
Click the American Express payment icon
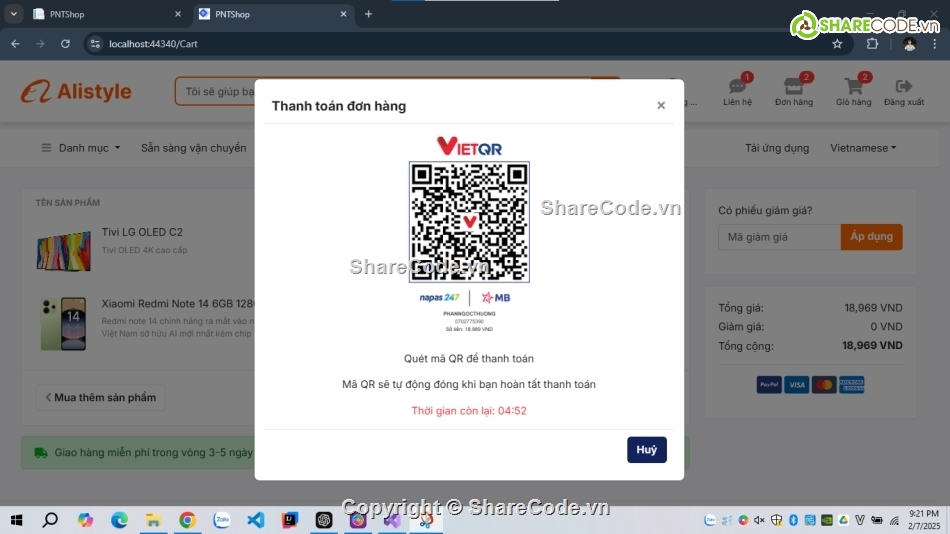click(x=852, y=385)
